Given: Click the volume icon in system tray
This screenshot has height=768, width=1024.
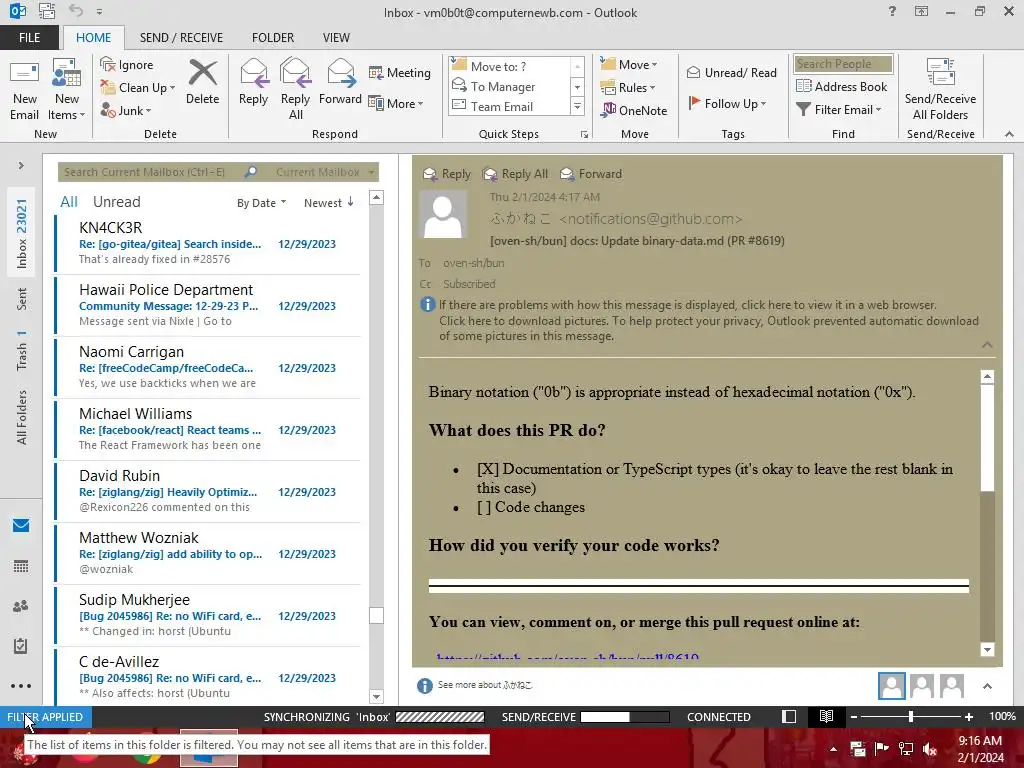Looking at the screenshot, I should click(x=929, y=749).
